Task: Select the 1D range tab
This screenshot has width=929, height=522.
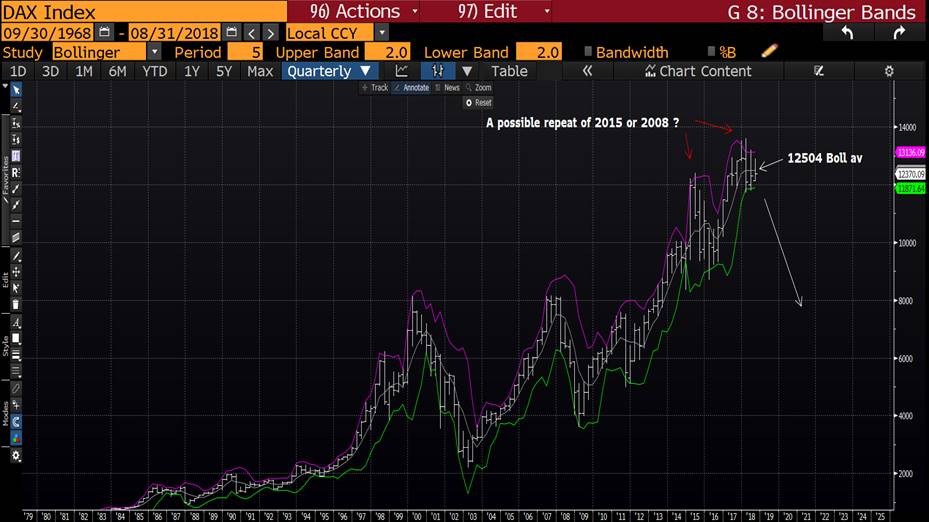Action: coord(18,71)
